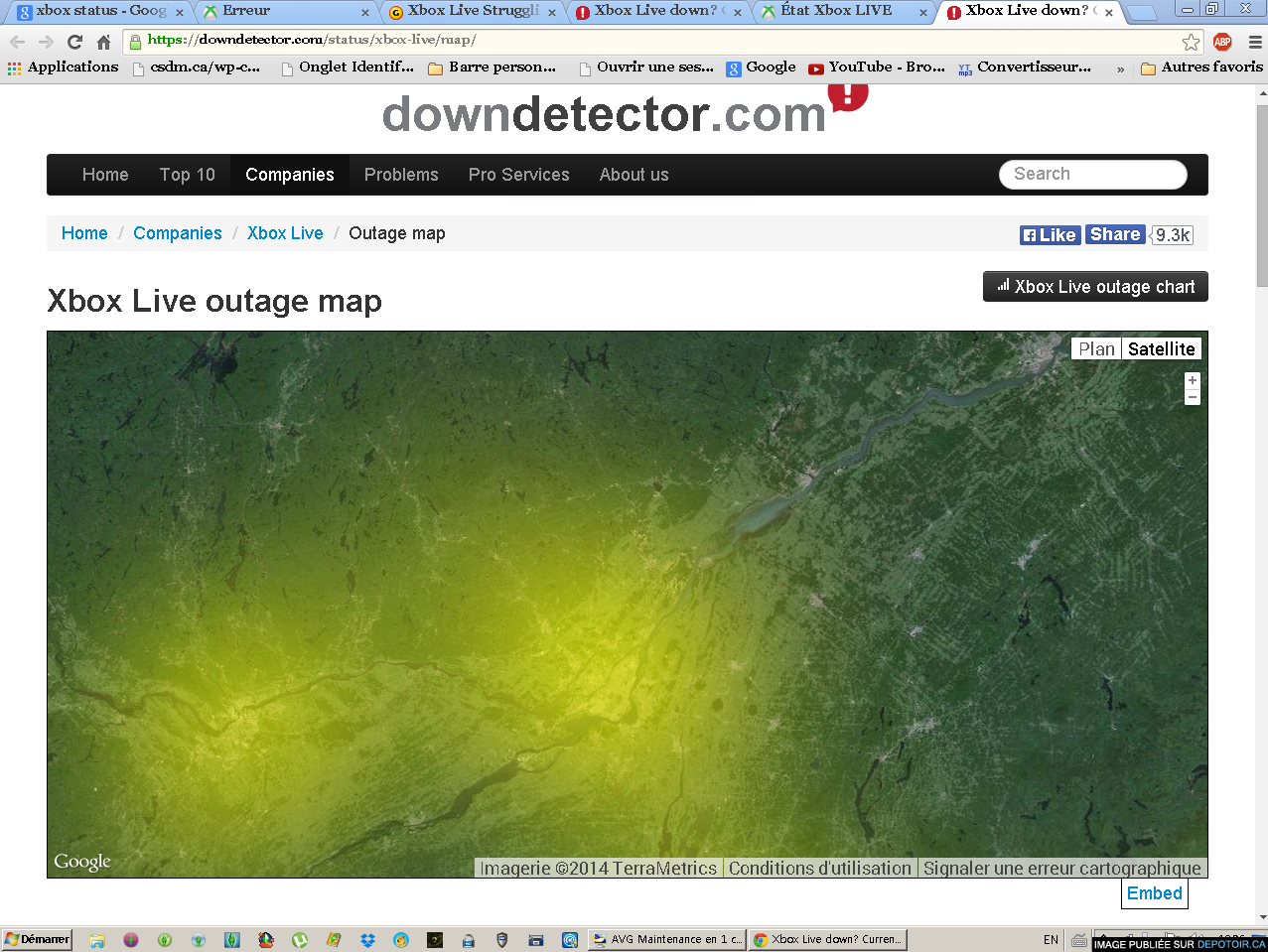Open the Autres favoris bookmarks folder
This screenshot has height=952, width=1268.
pyautogui.click(x=1201, y=68)
